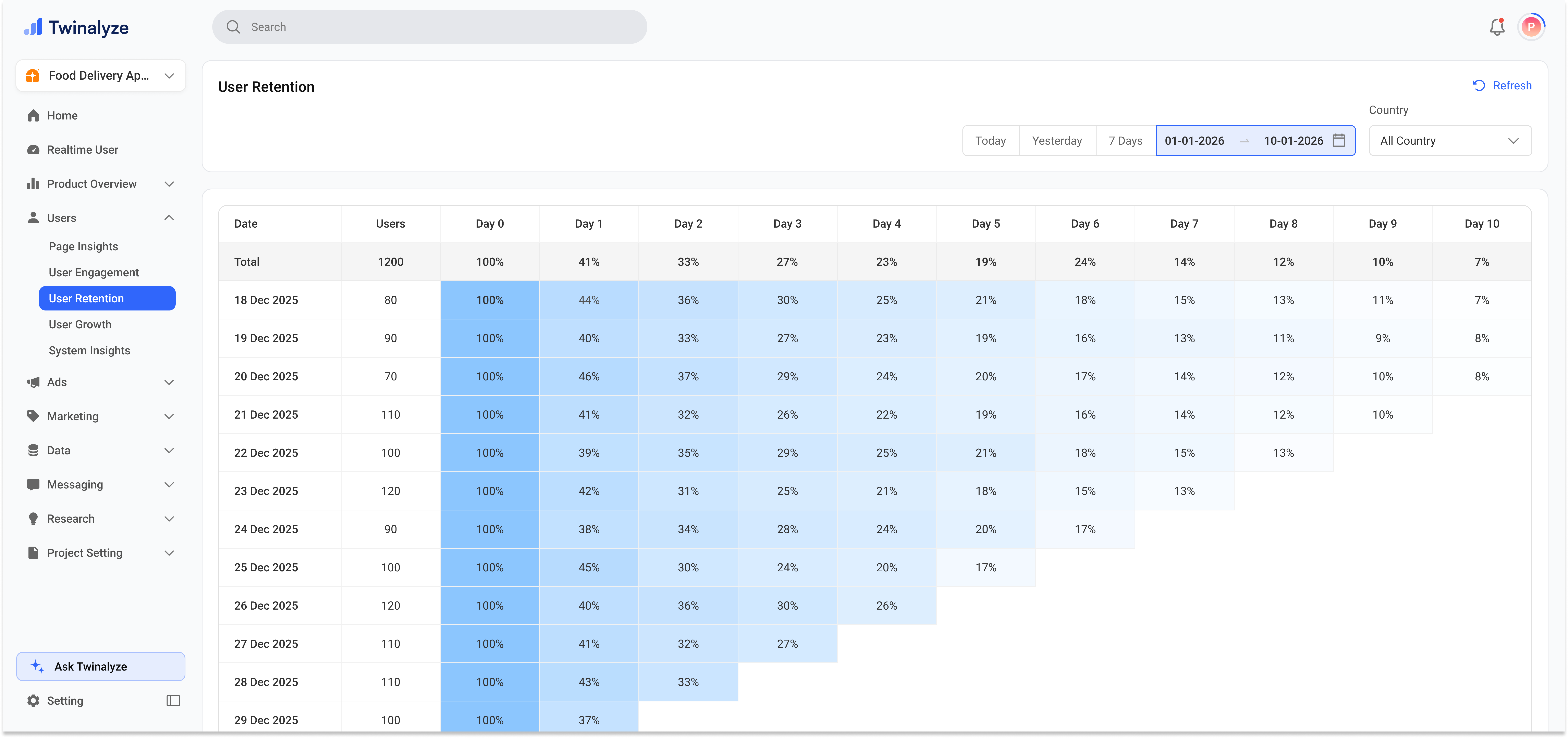Click the search magnifier icon
This screenshot has height=738, width=1568.
coord(233,27)
